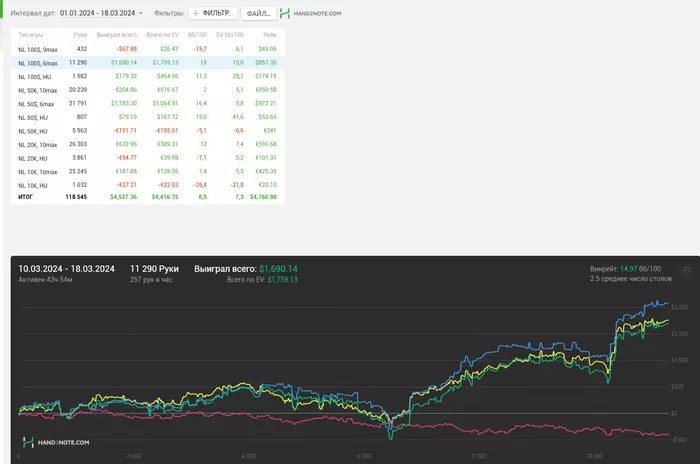
Task: Click chart Всего по EV $1,759.13 value
Action: (283, 280)
